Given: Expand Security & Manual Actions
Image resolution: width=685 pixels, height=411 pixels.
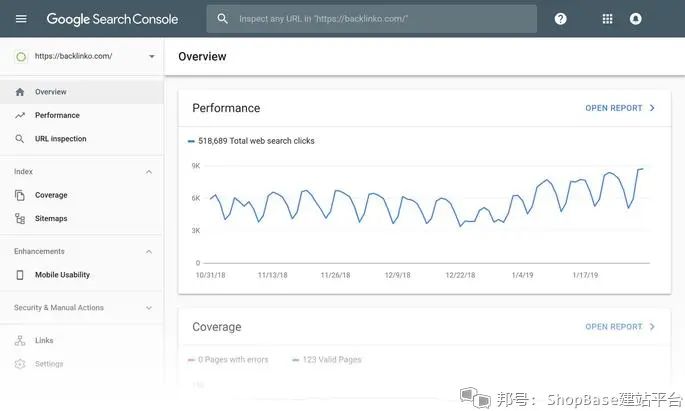Looking at the screenshot, I should click(x=149, y=308).
